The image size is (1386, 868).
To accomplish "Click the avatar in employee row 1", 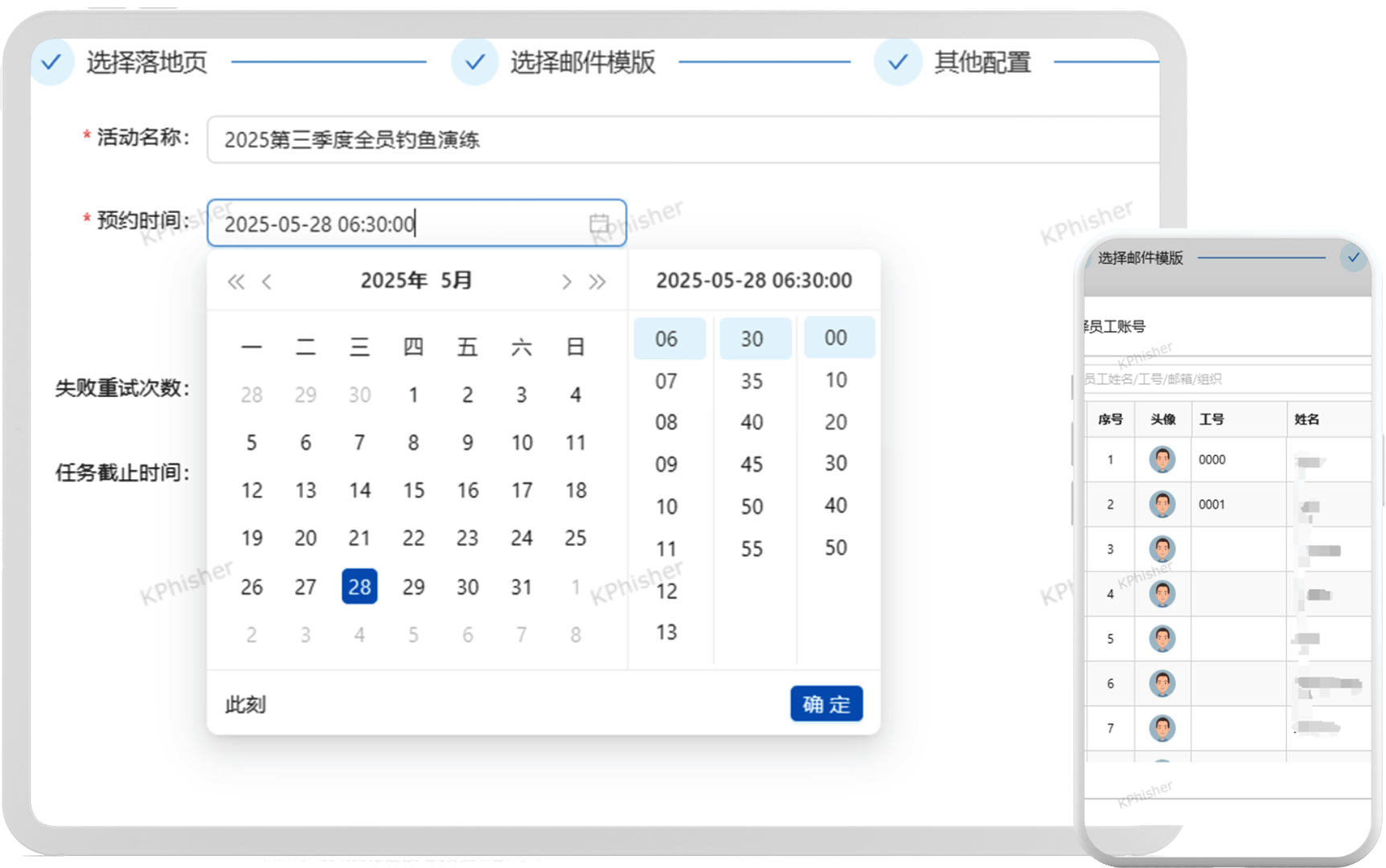I will pyautogui.click(x=1162, y=460).
